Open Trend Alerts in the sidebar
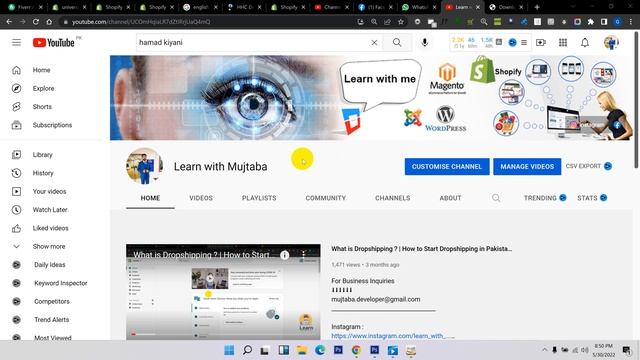640x360 pixels. (x=51, y=320)
